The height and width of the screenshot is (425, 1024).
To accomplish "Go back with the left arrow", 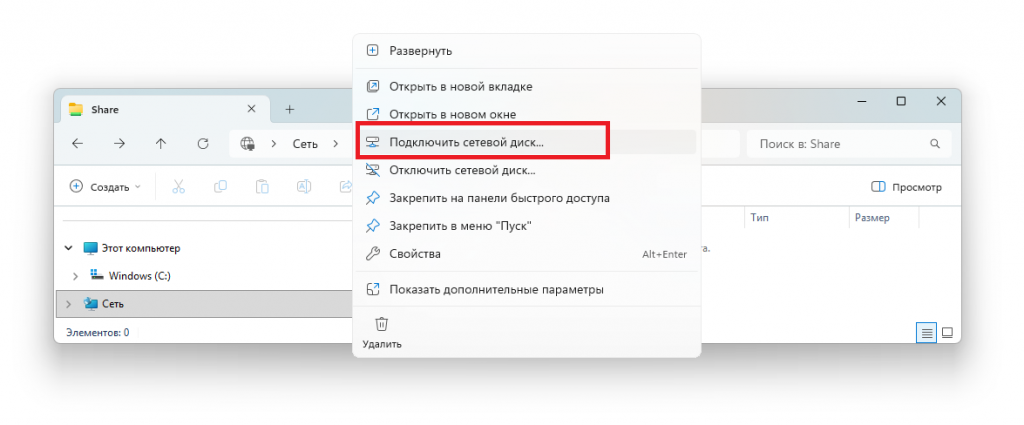I will point(78,144).
